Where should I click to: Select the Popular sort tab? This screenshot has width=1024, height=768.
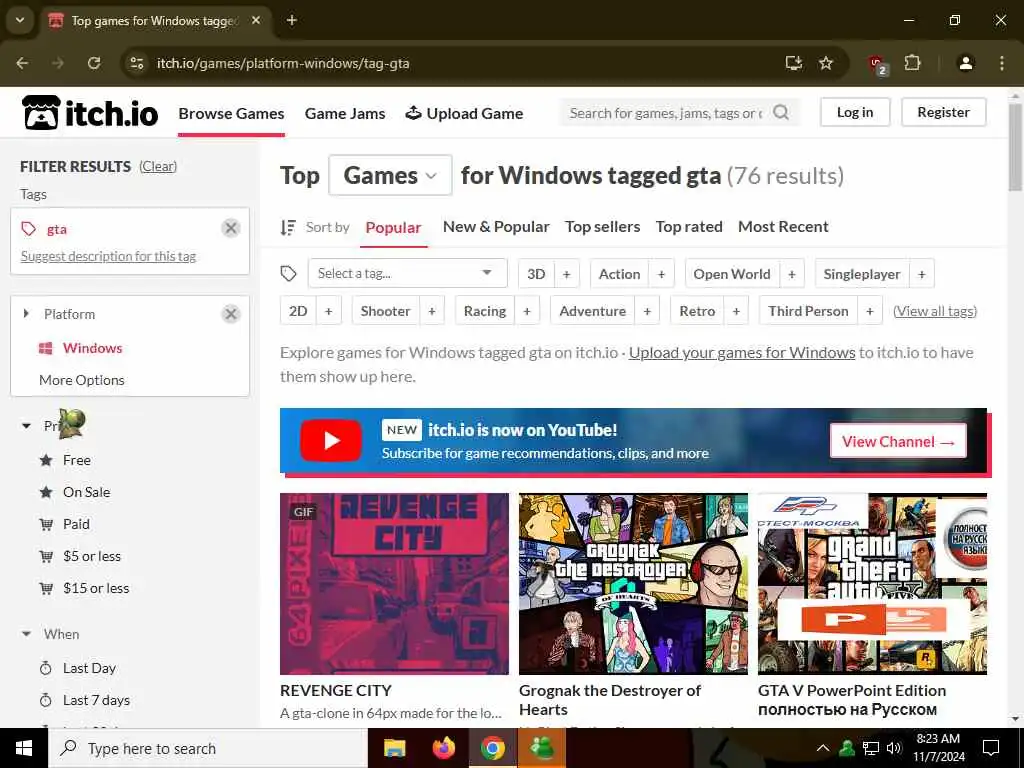[393, 227]
